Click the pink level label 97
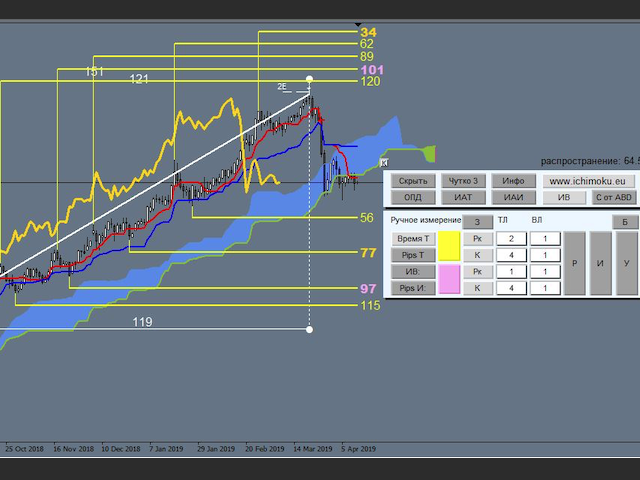 pyautogui.click(x=368, y=289)
